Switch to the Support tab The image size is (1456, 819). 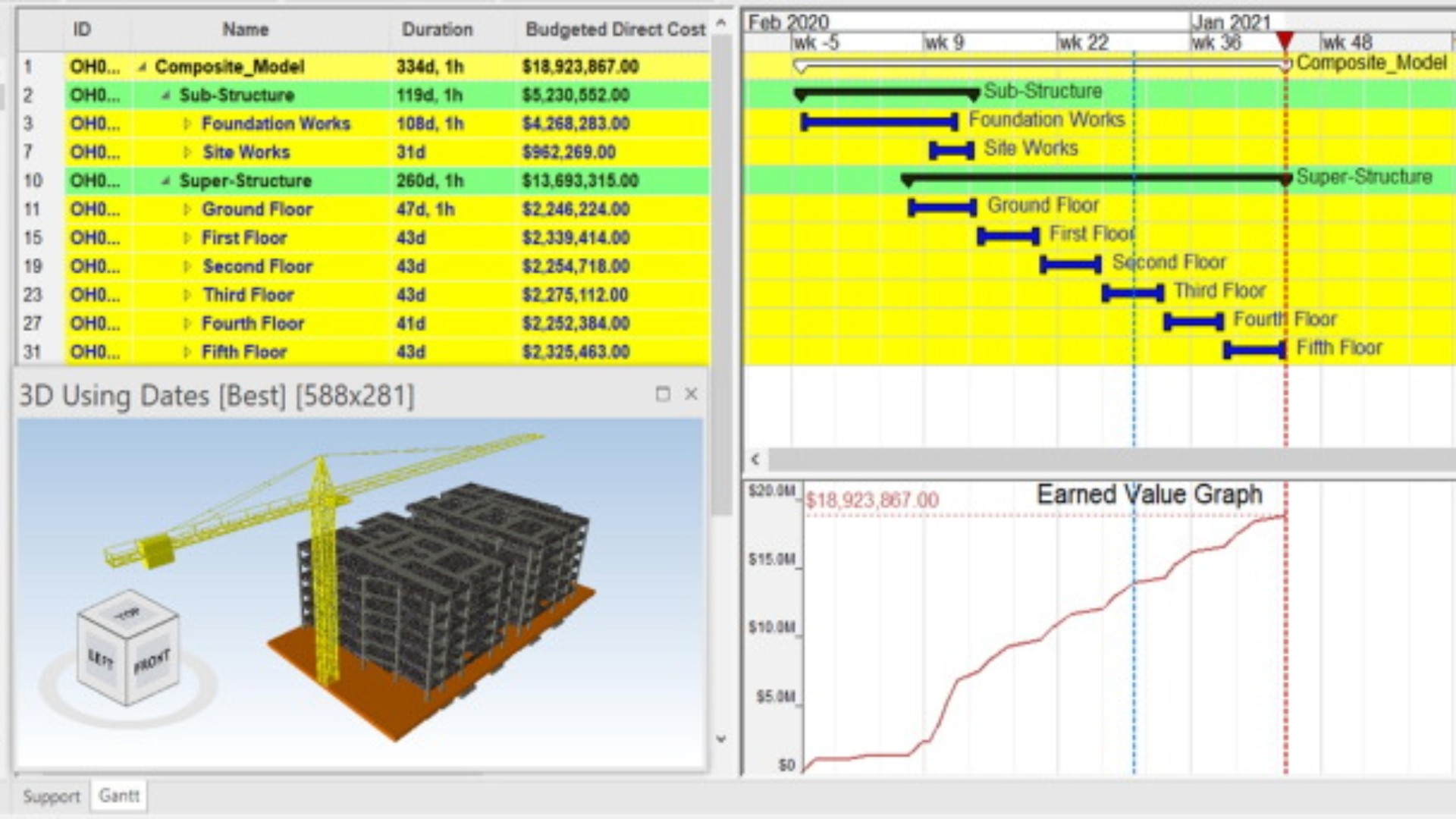click(51, 796)
